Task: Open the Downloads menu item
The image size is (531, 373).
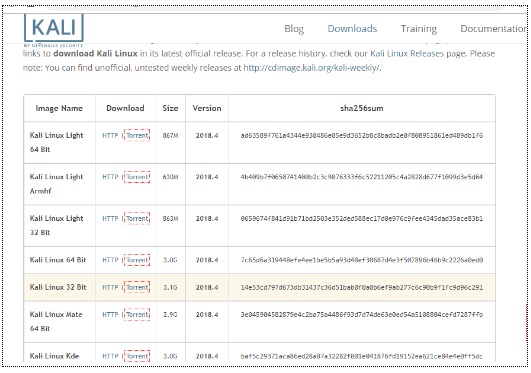Action: click(352, 29)
